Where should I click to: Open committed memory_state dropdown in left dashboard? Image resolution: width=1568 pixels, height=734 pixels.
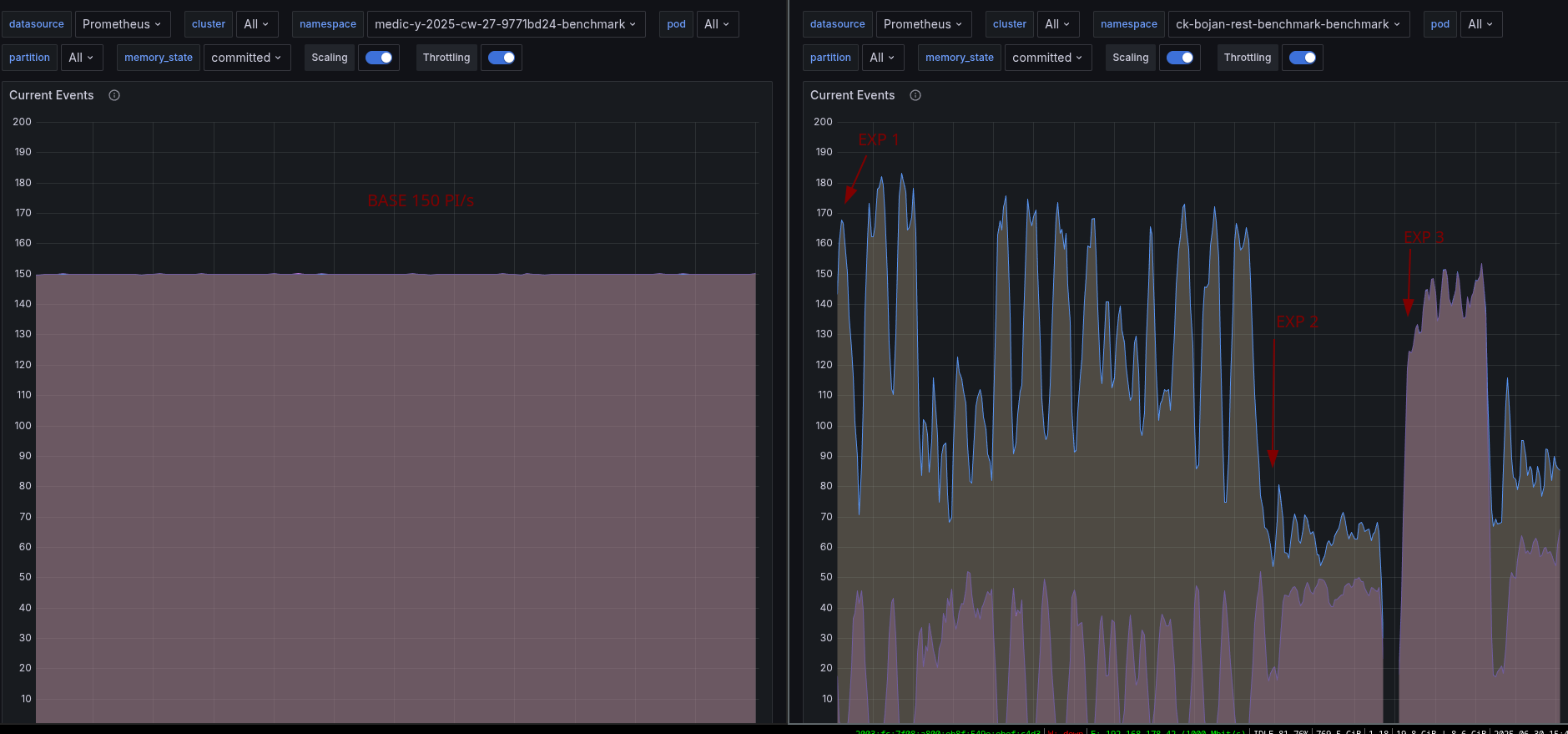coord(247,58)
